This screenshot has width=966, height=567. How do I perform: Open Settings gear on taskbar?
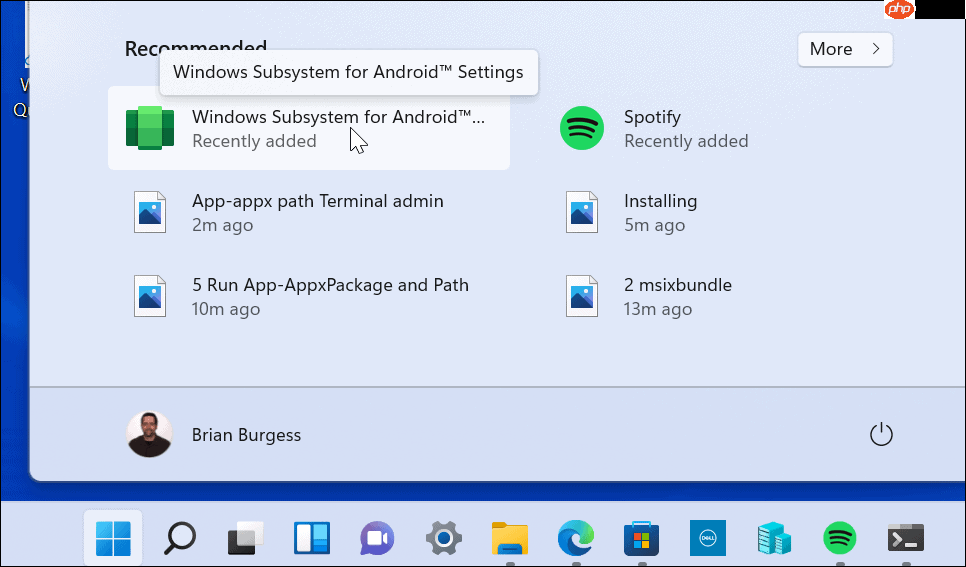click(444, 538)
